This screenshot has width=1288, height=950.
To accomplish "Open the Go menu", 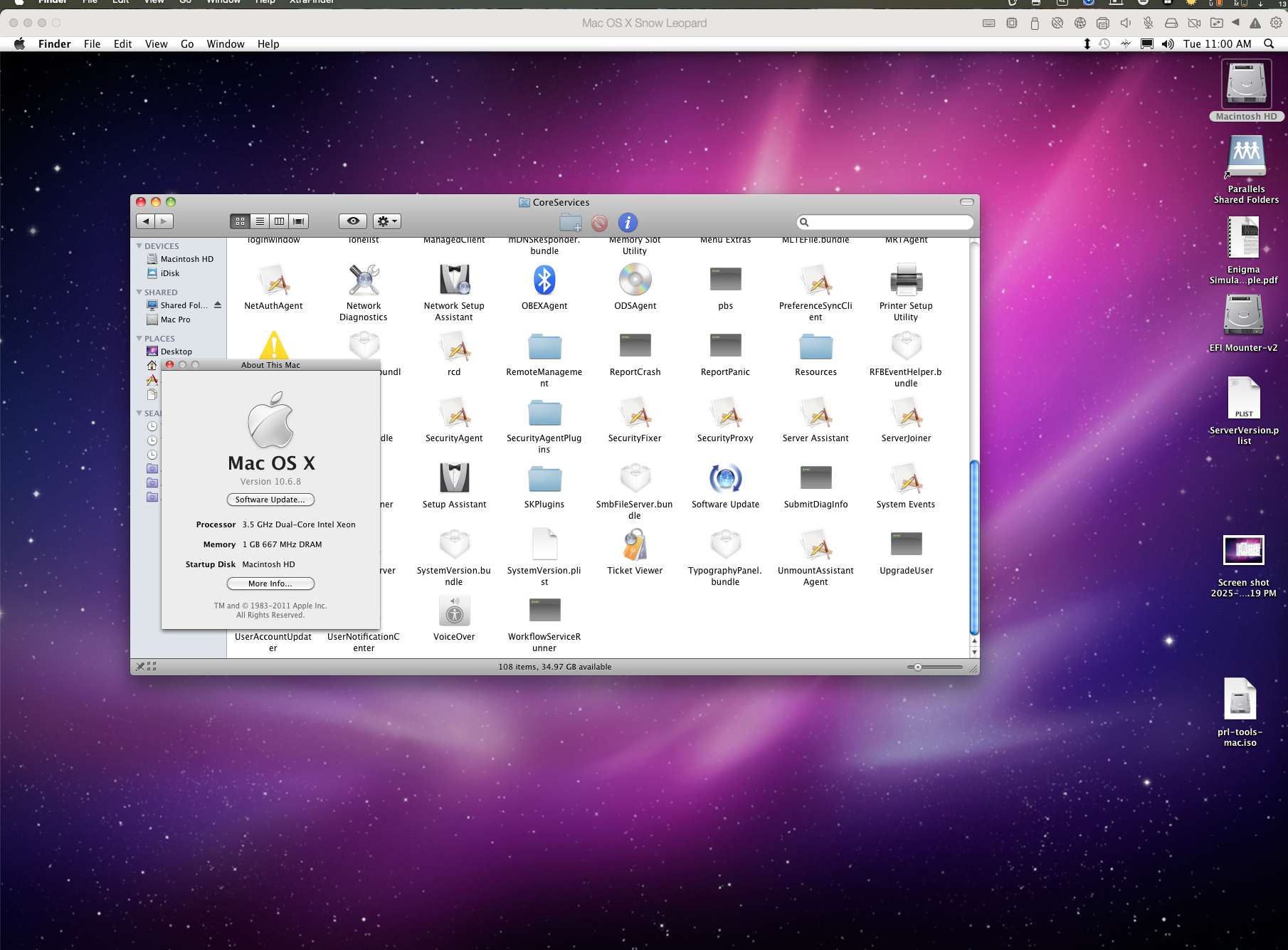I will [x=187, y=44].
